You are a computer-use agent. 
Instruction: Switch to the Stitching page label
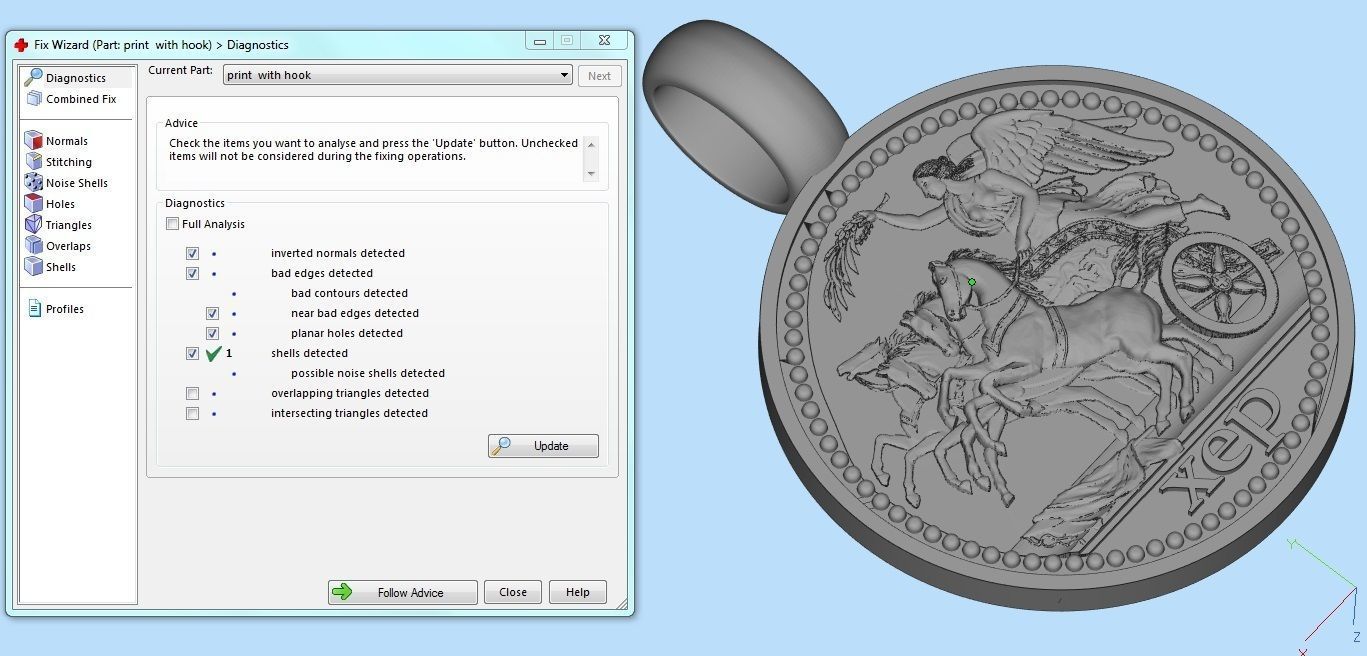[x=69, y=162]
